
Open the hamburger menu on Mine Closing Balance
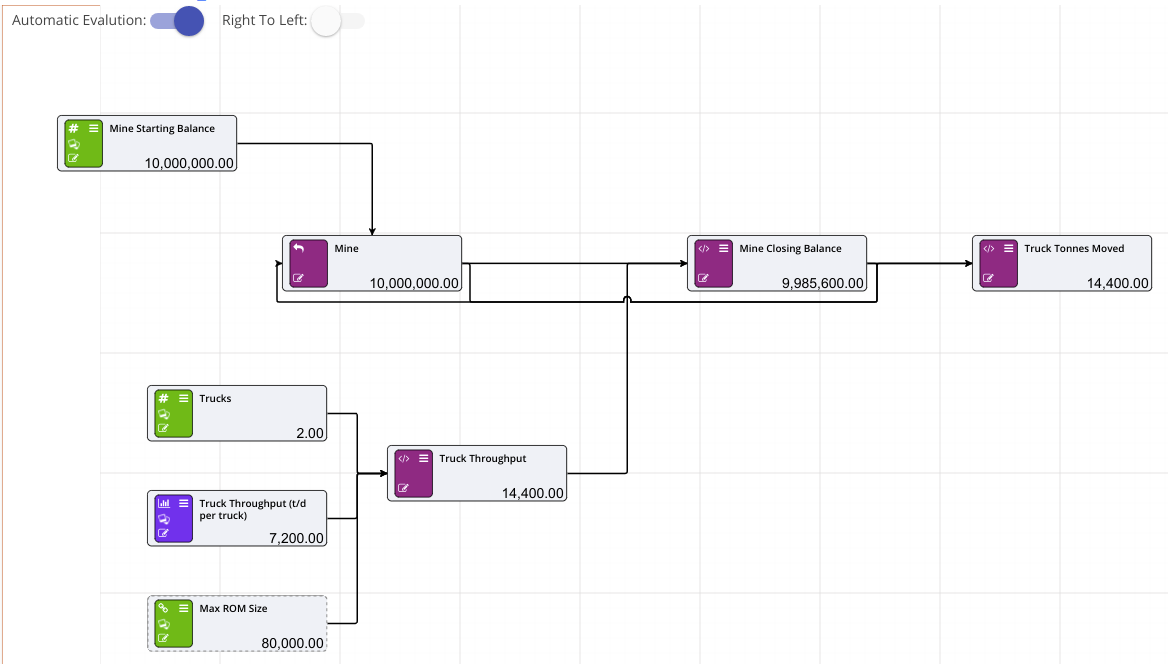[x=724, y=248]
